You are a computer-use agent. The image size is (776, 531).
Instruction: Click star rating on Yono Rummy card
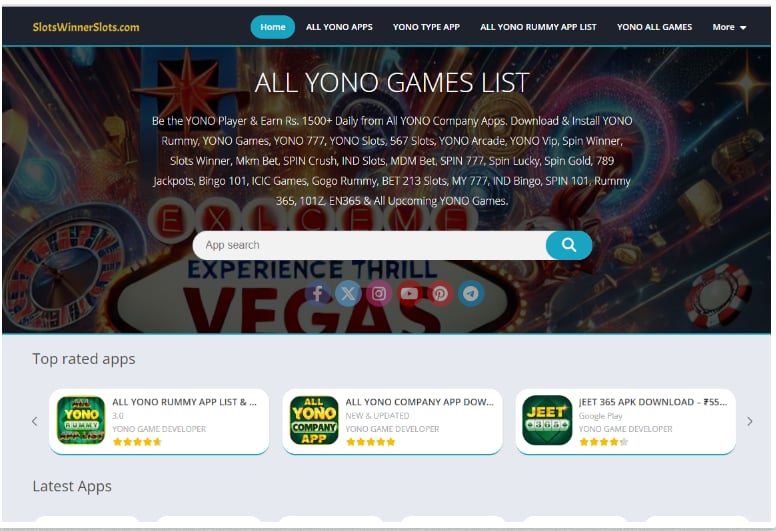(137, 442)
